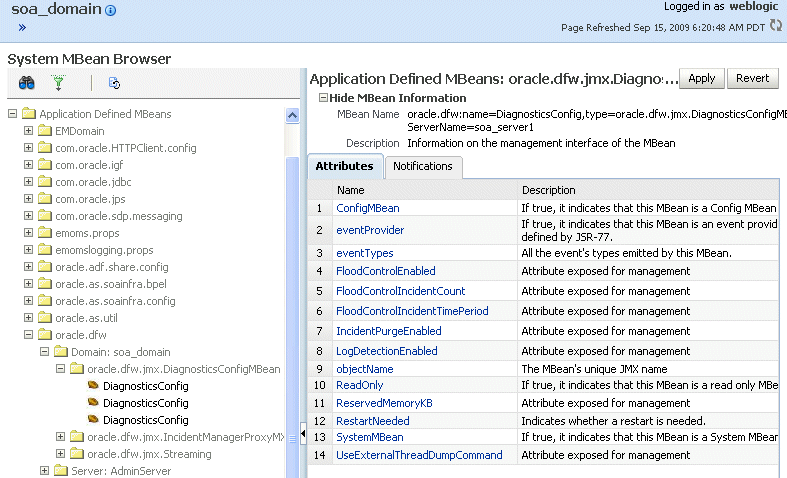Open the FloodControlIncidentTimePeriod attribute link
The height and width of the screenshot is (478, 787).
412,311
